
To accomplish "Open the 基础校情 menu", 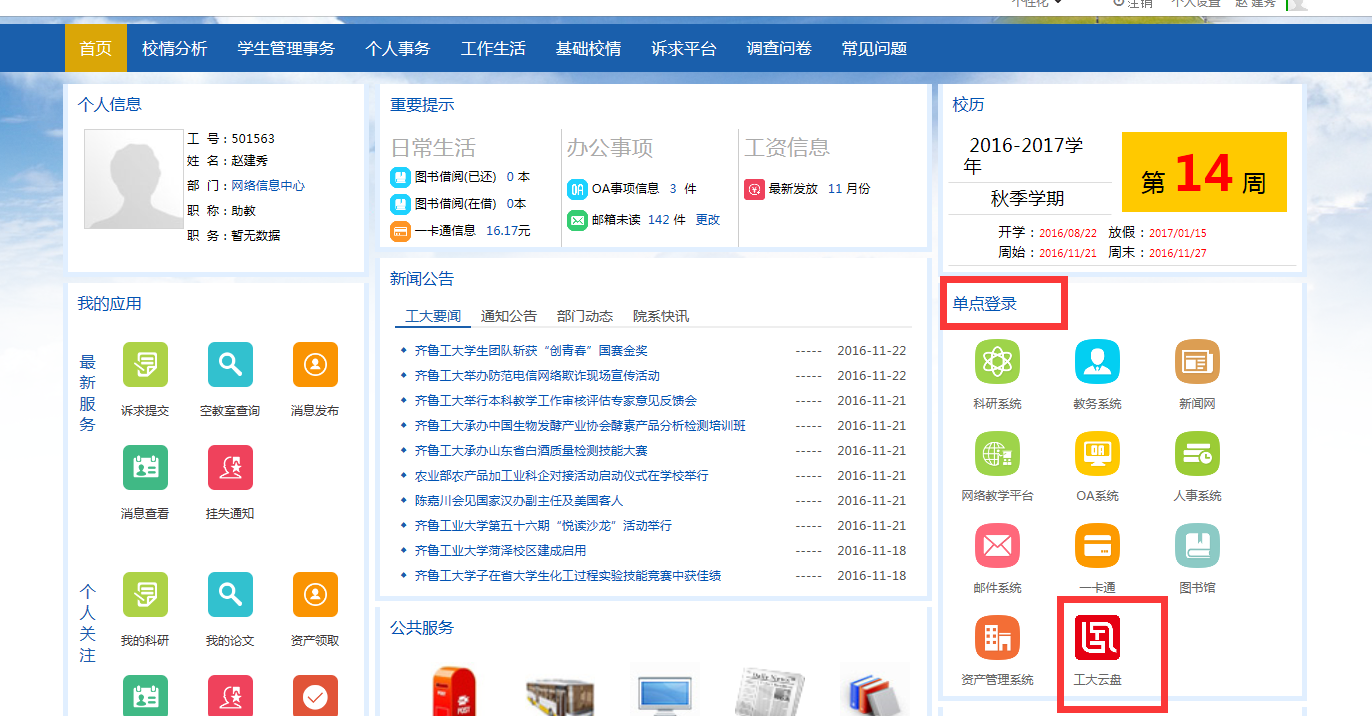I will click(588, 48).
